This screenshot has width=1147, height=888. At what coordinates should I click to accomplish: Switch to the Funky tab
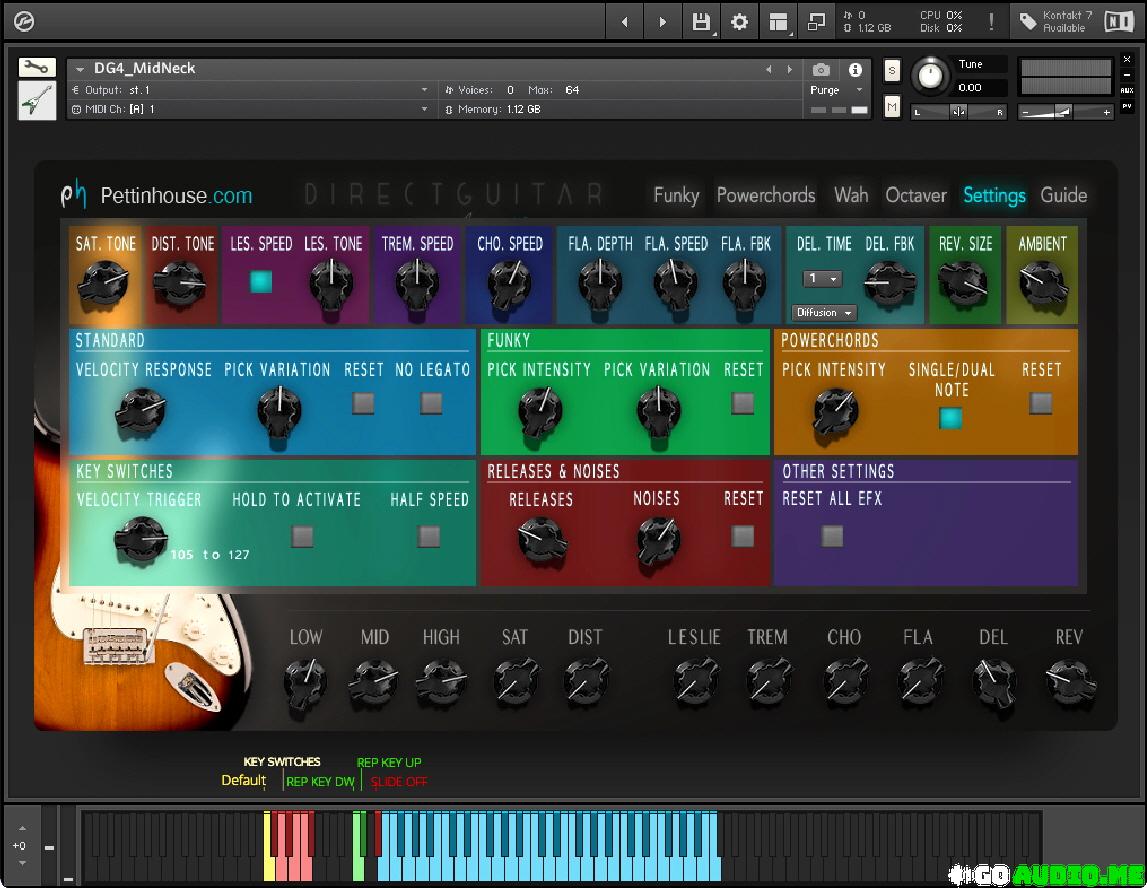(x=676, y=195)
